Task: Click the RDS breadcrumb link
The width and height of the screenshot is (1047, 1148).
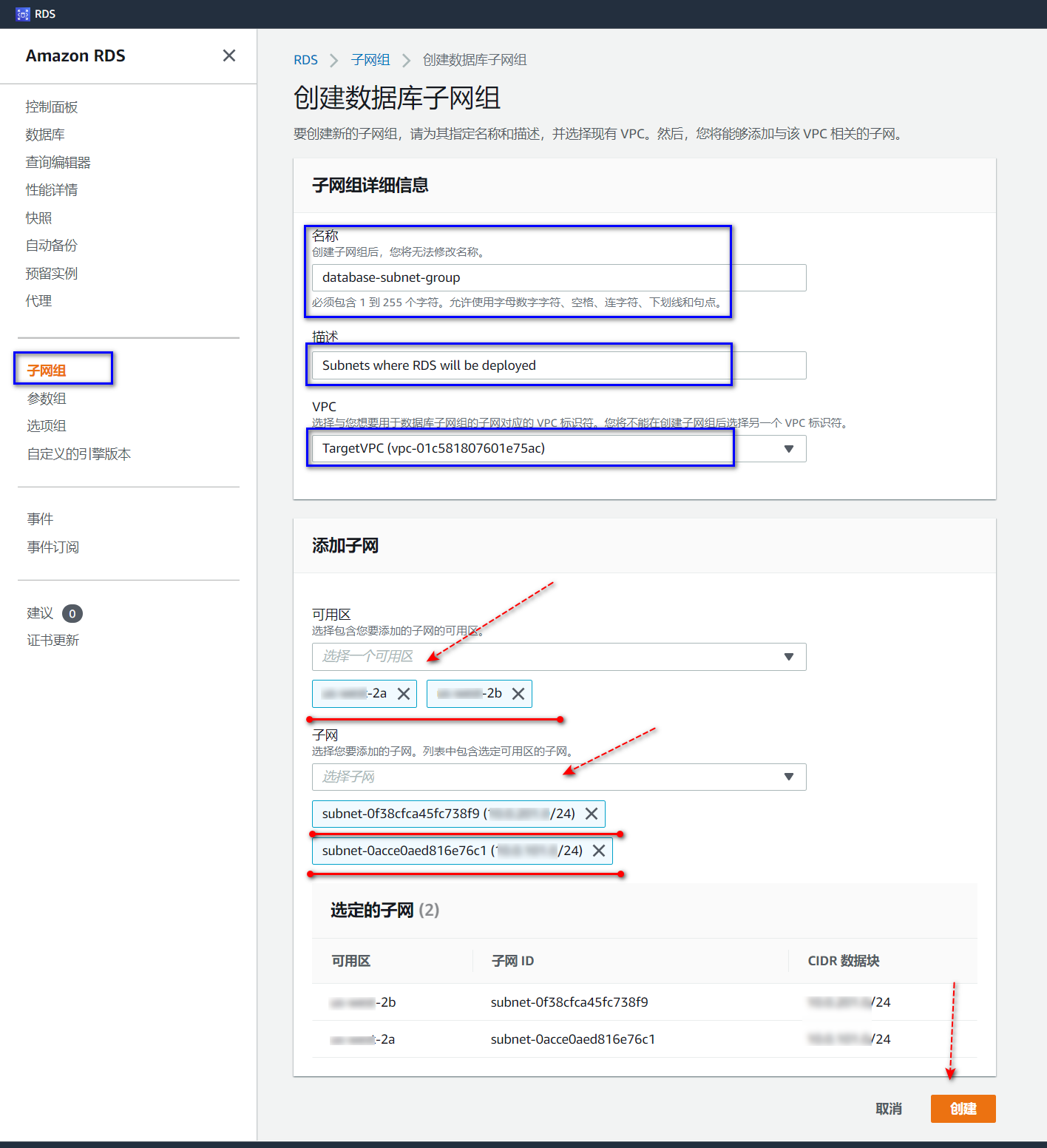Action: (305, 60)
